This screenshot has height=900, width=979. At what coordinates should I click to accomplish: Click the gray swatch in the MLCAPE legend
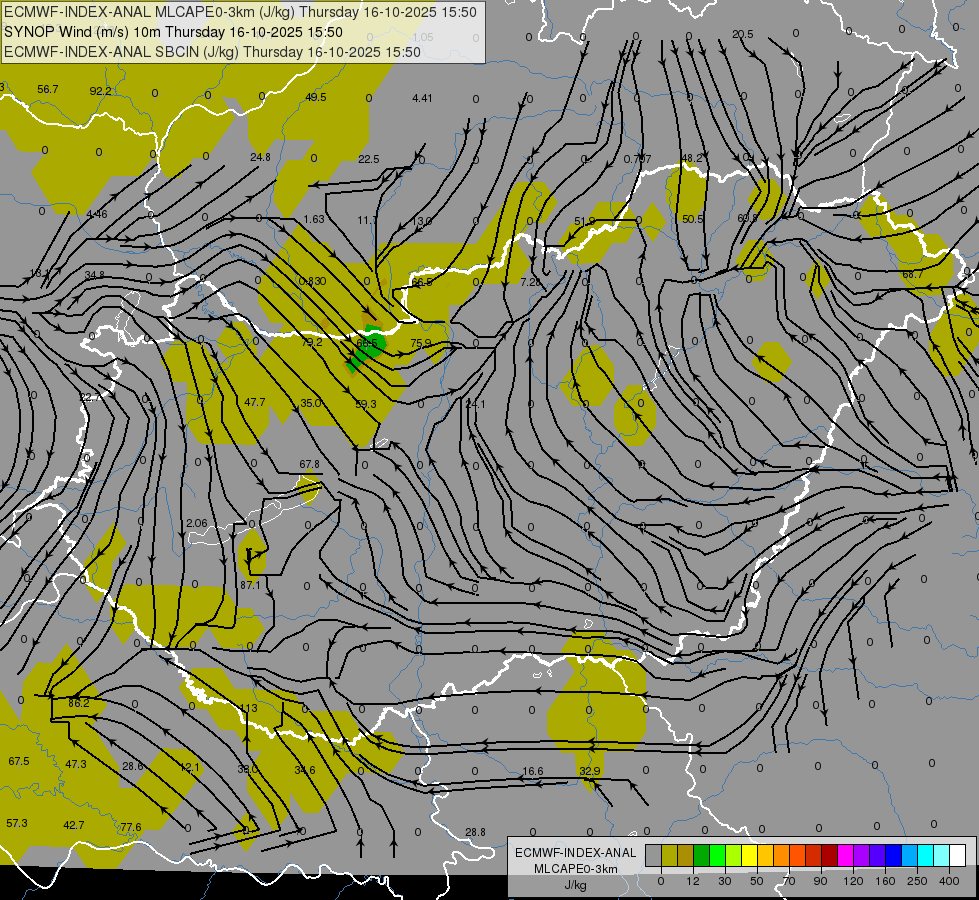point(654,855)
